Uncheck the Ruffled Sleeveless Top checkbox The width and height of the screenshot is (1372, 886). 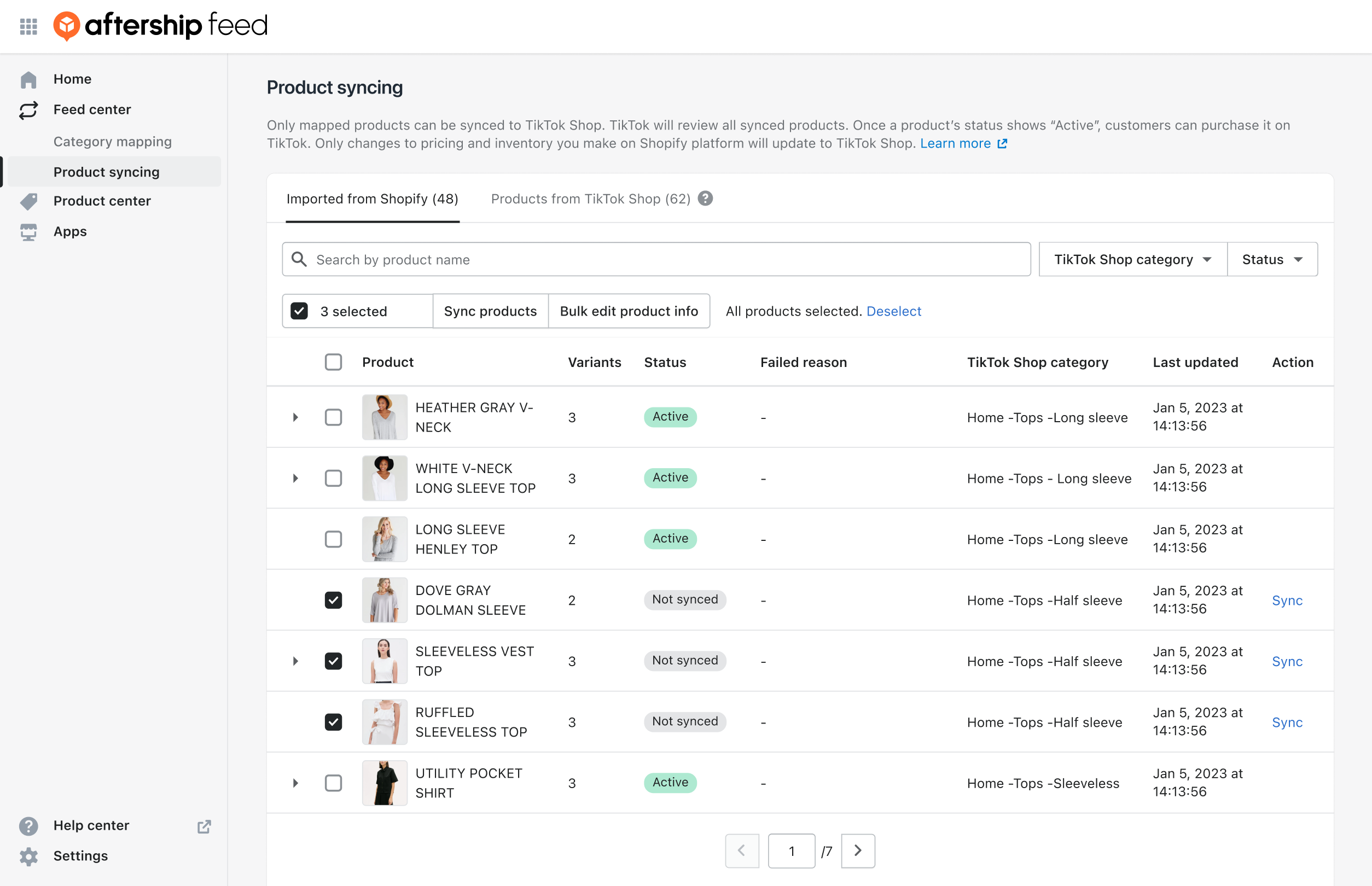333,721
